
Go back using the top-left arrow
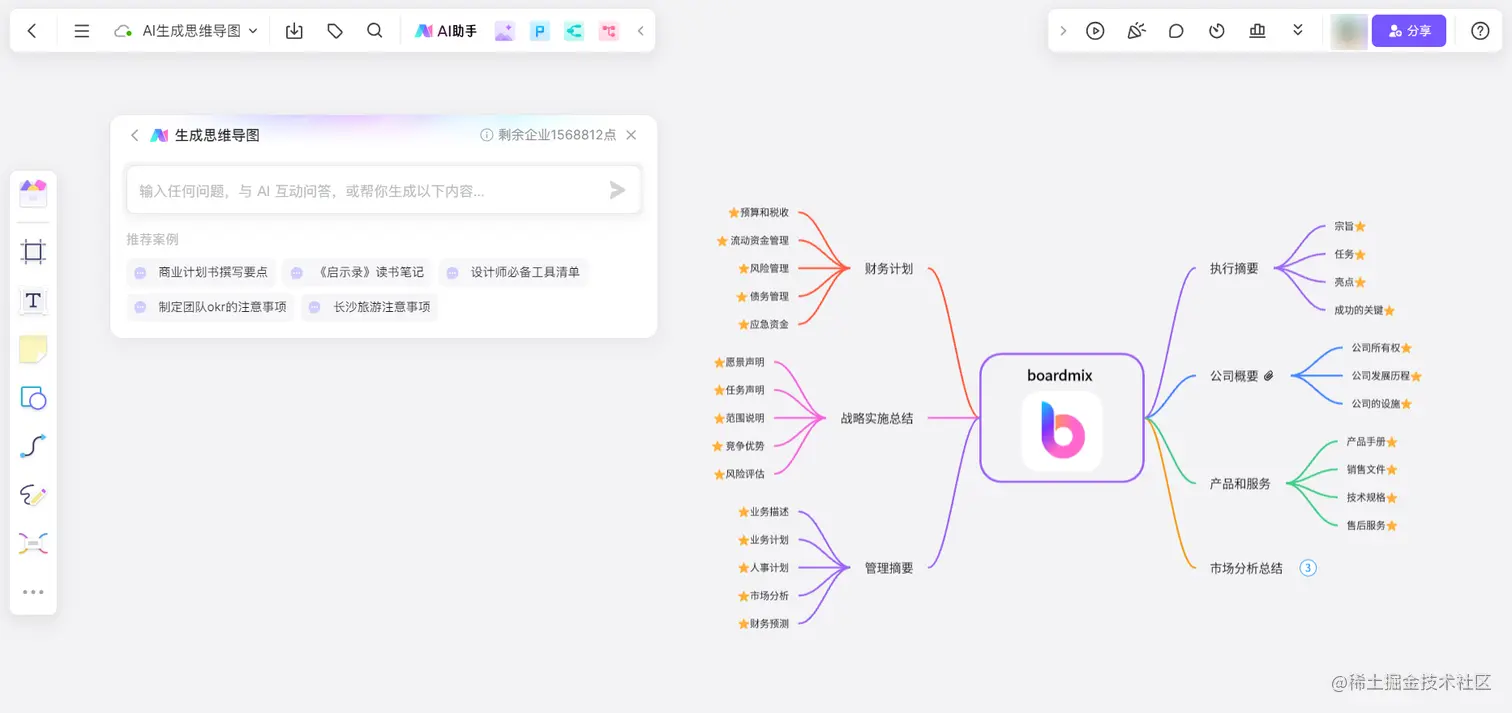coord(32,31)
